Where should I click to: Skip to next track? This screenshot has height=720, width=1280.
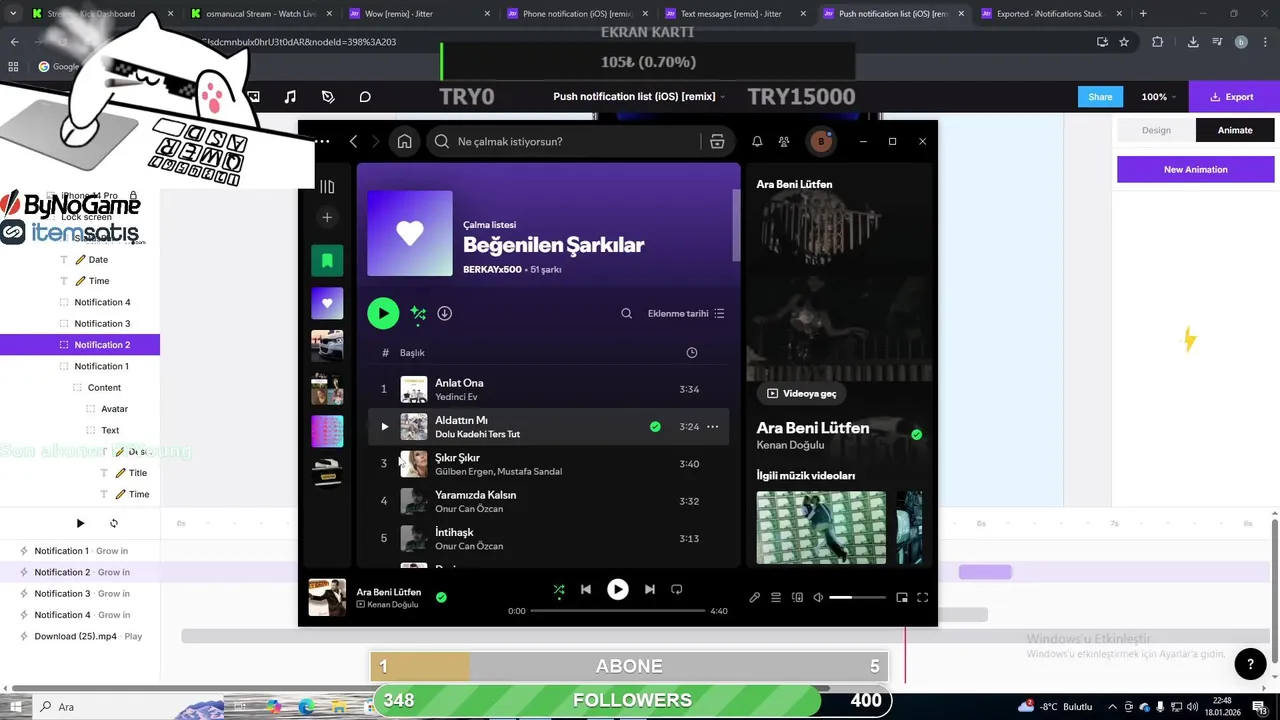(650, 590)
